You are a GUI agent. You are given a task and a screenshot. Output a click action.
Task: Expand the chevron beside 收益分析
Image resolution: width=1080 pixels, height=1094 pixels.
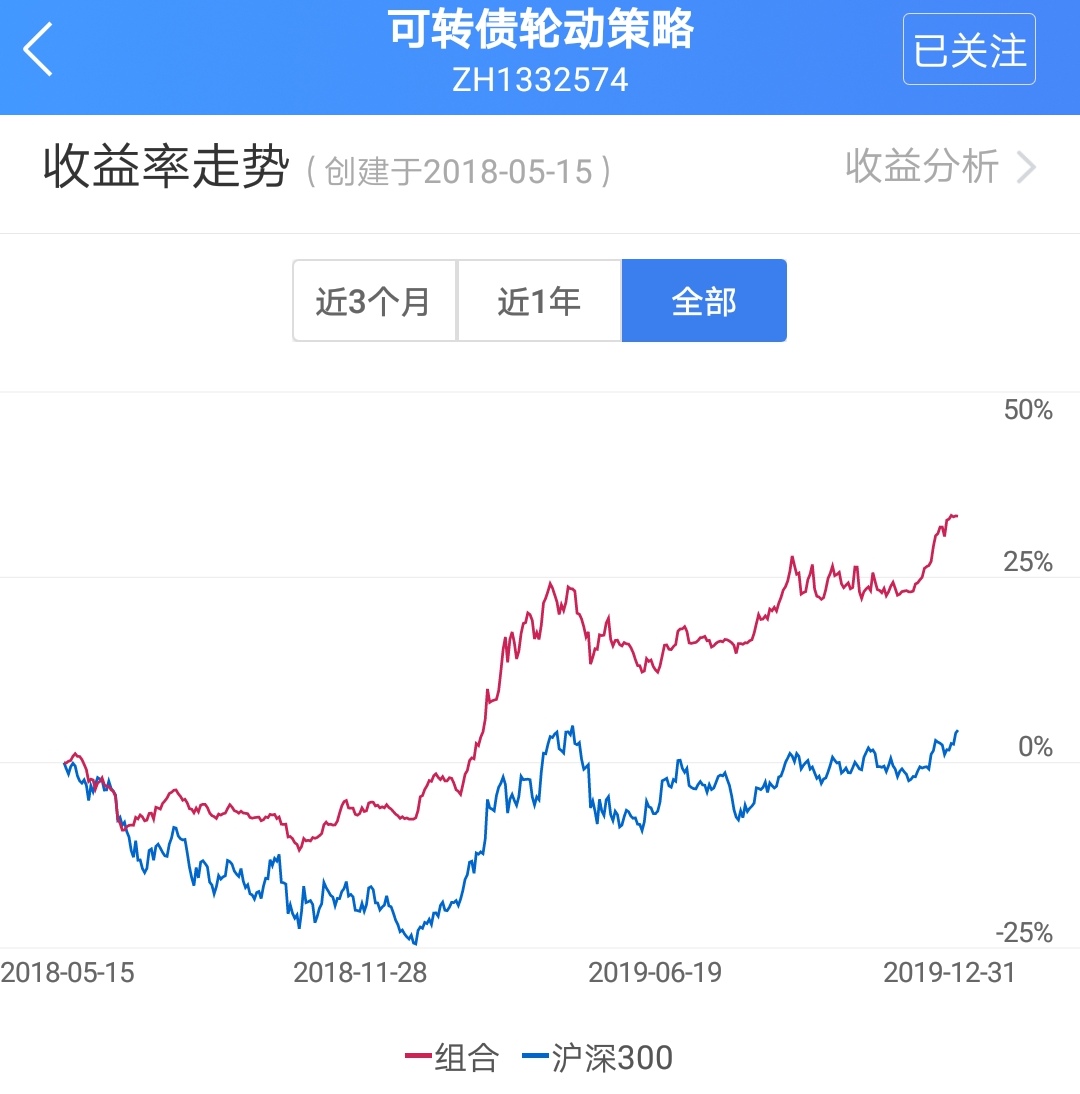1026,168
